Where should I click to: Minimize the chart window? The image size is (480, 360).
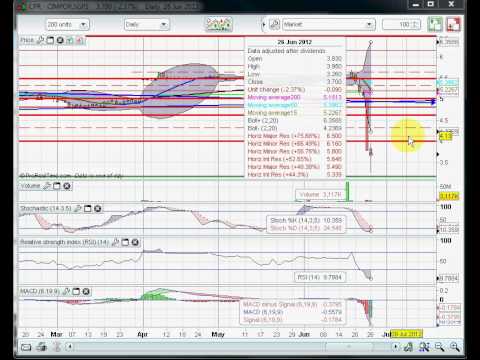[415, 5]
